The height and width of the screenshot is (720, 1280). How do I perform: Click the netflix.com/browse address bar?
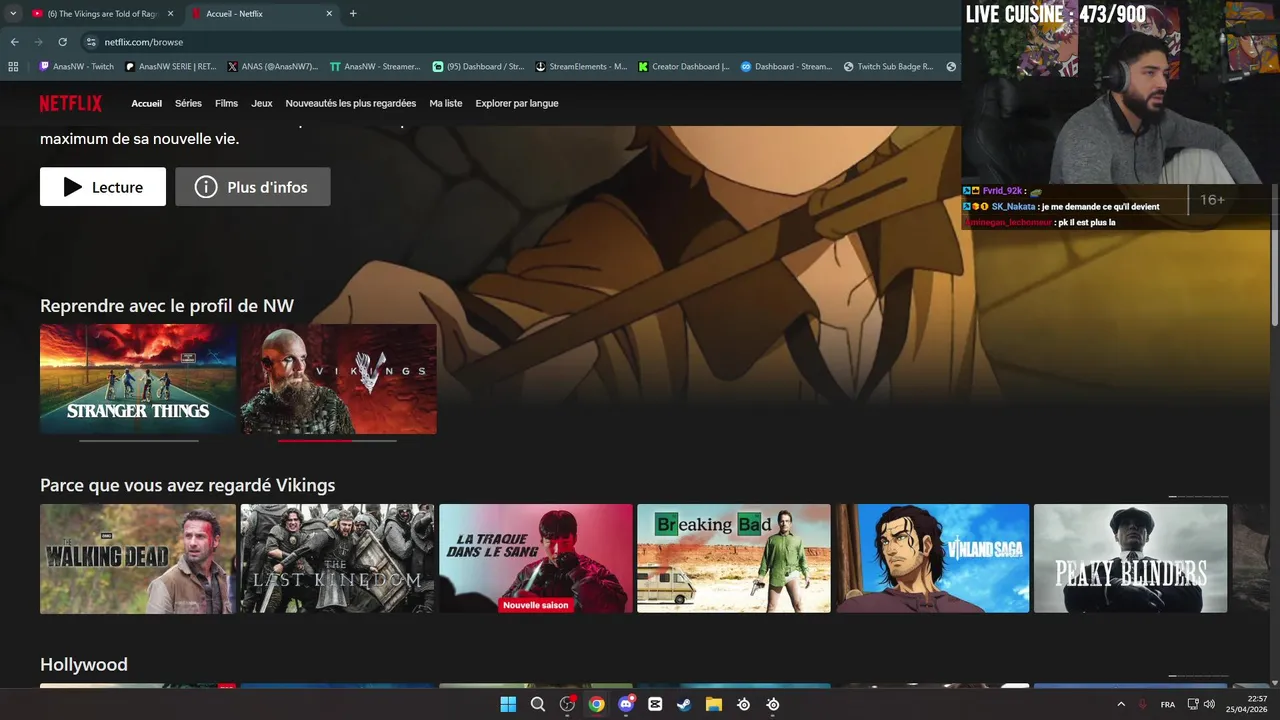tap(520, 42)
